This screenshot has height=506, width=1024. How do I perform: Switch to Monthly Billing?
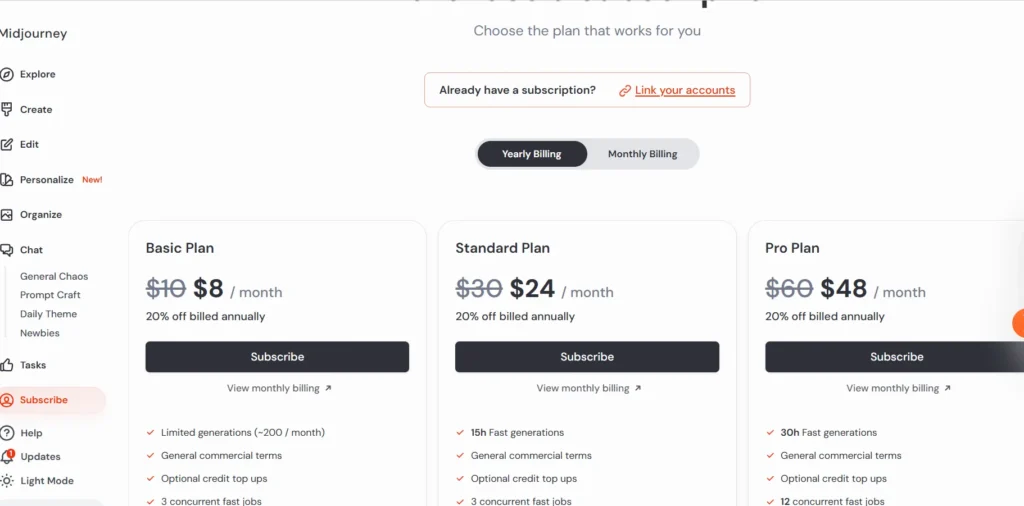643,154
